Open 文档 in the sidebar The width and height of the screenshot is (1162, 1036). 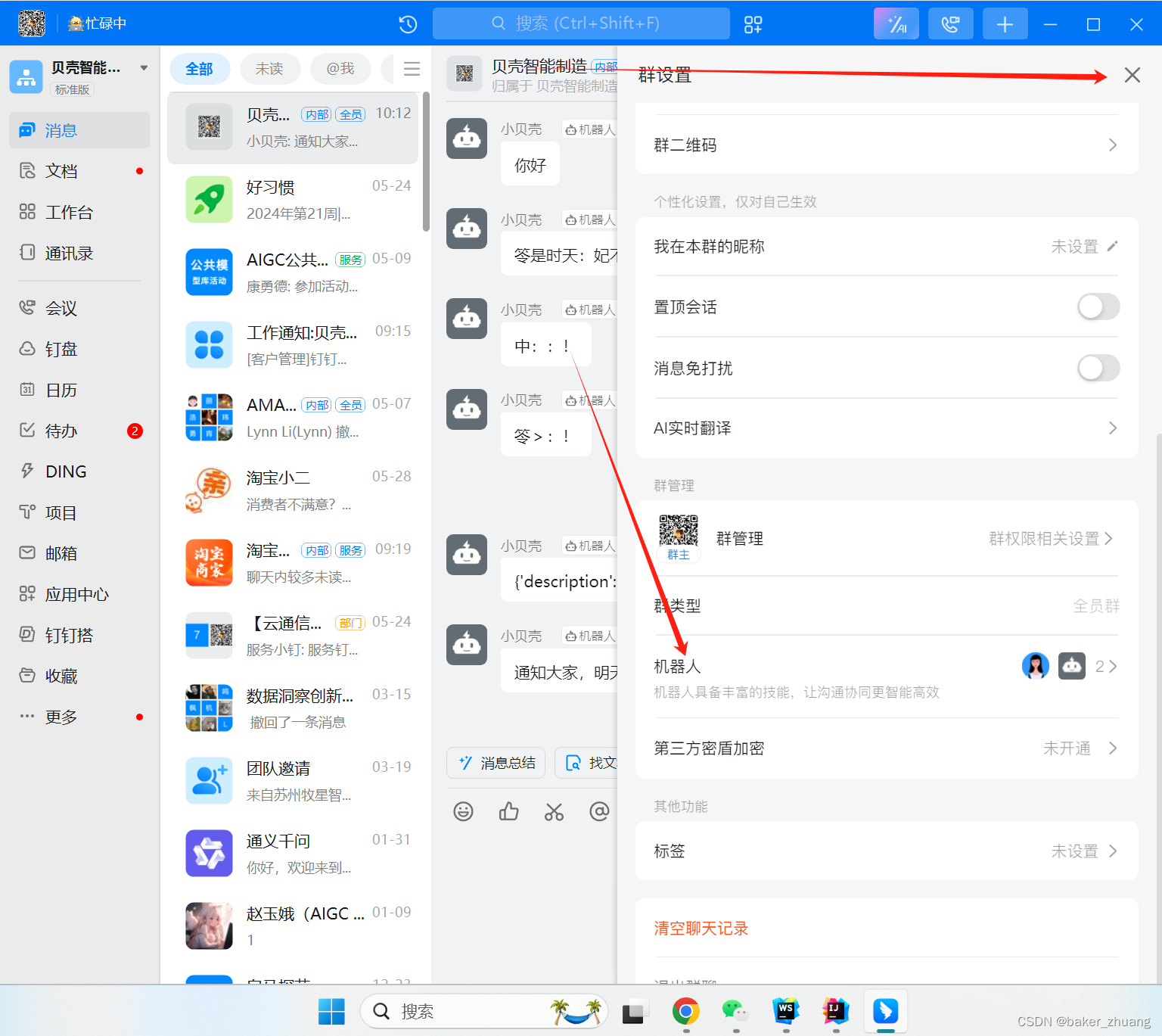click(x=79, y=171)
